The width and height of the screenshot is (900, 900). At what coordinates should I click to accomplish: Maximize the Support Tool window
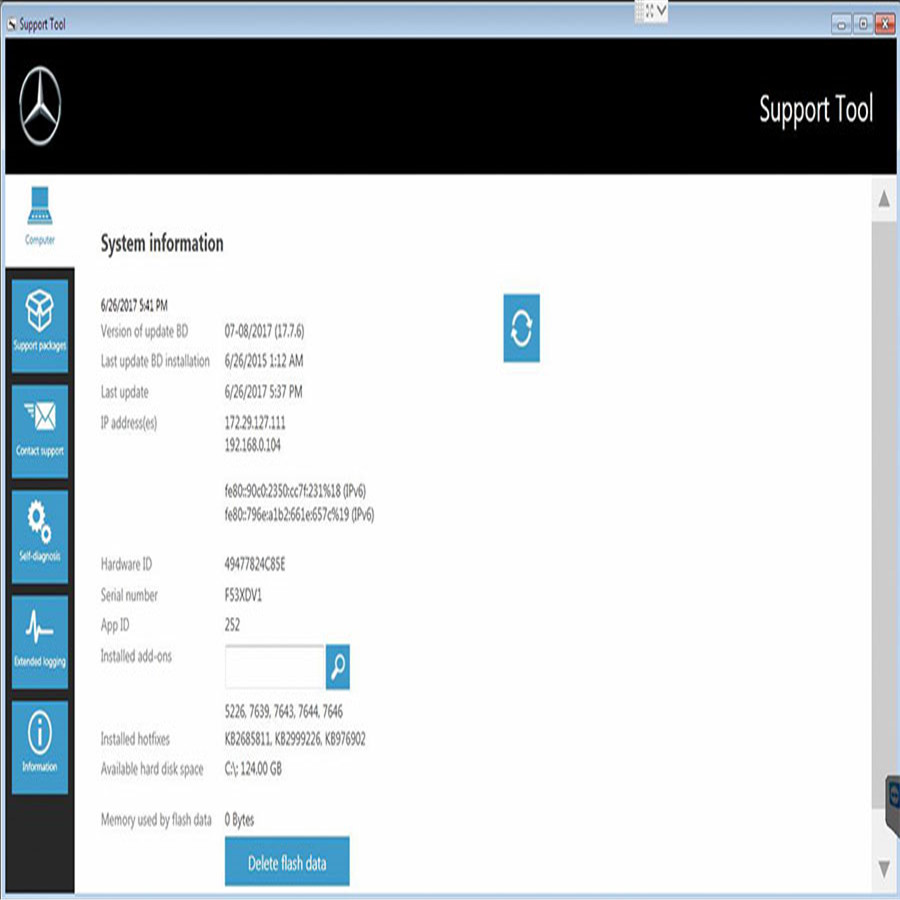(x=864, y=24)
